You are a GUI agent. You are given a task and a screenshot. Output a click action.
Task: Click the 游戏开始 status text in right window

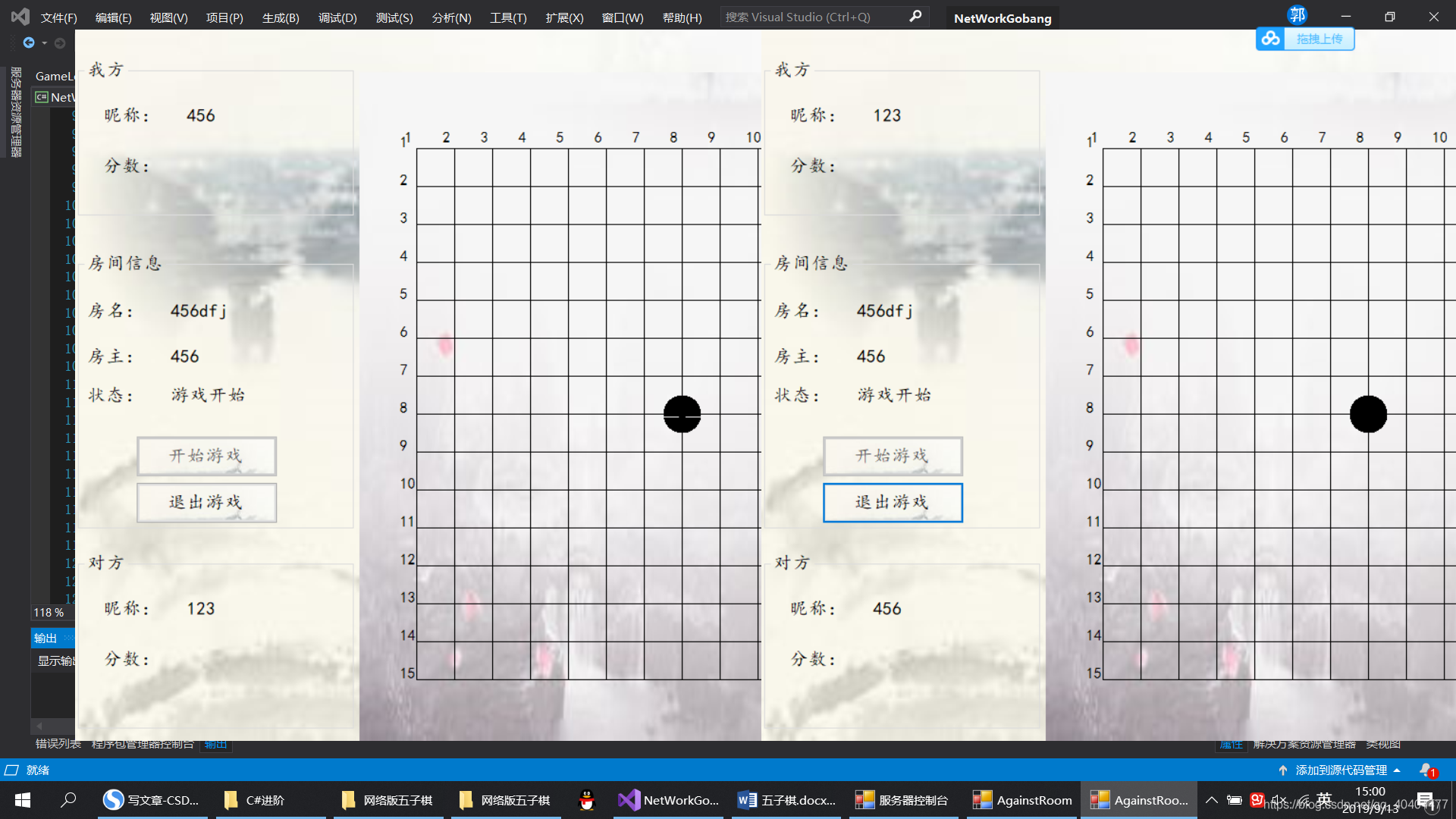(894, 395)
